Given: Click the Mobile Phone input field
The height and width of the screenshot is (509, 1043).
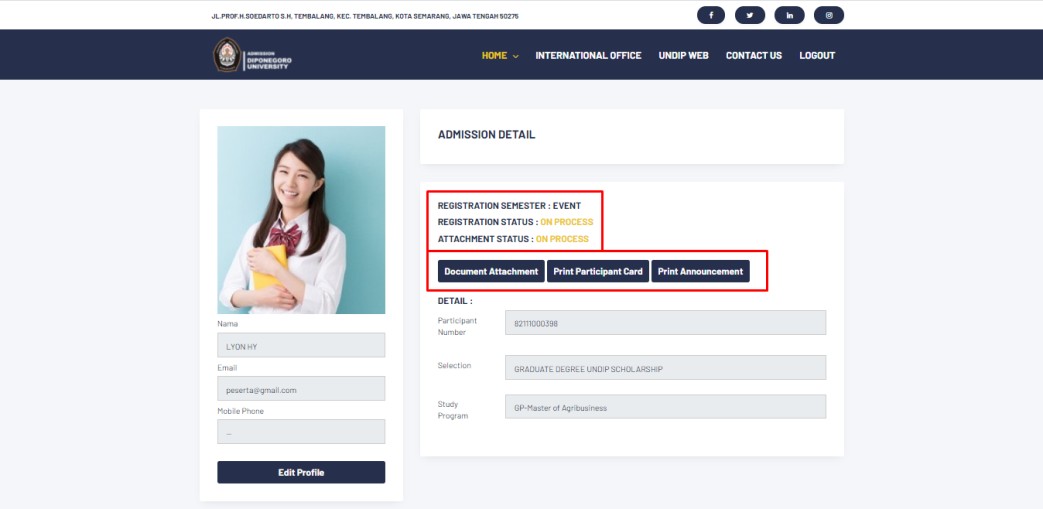Looking at the screenshot, I should 301,432.
